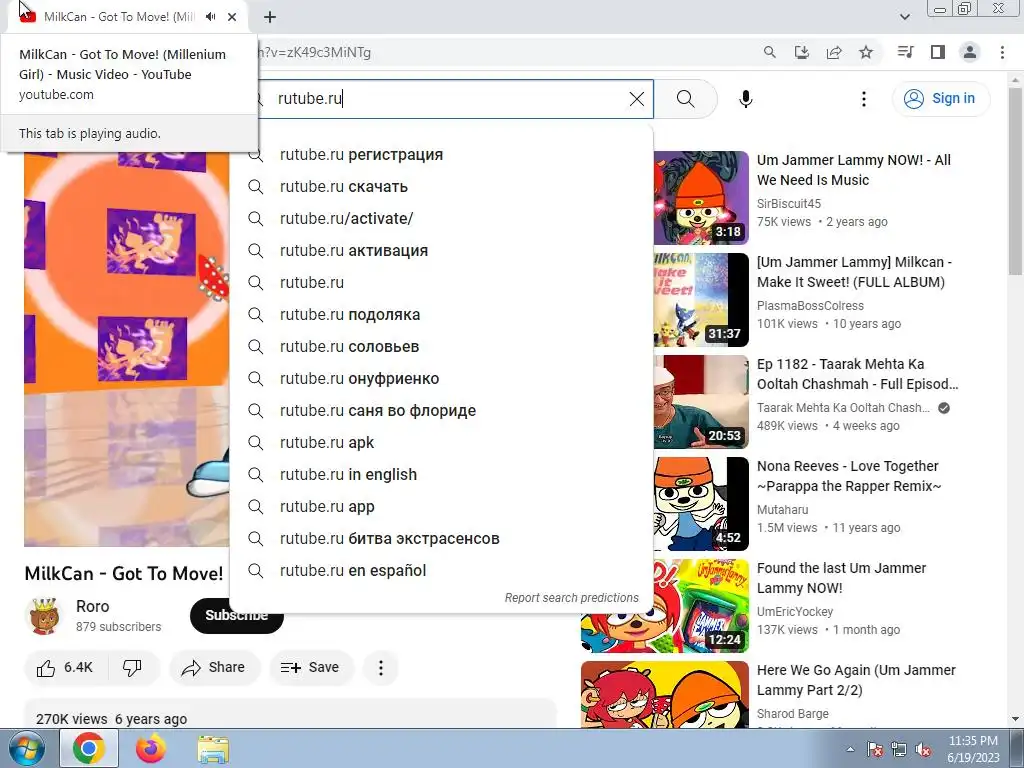Dislike the video with thumbs down
The width and height of the screenshot is (1024, 768).
(133, 667)
